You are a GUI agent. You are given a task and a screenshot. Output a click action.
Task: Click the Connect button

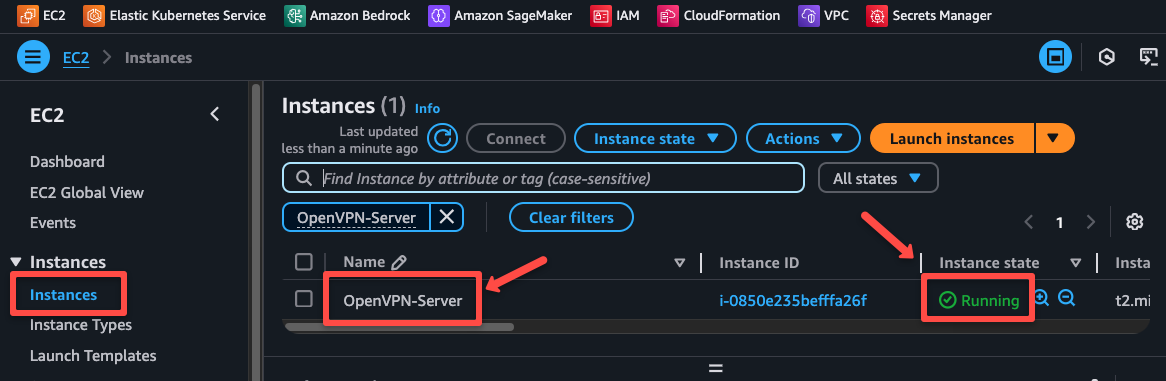point(516,139)
